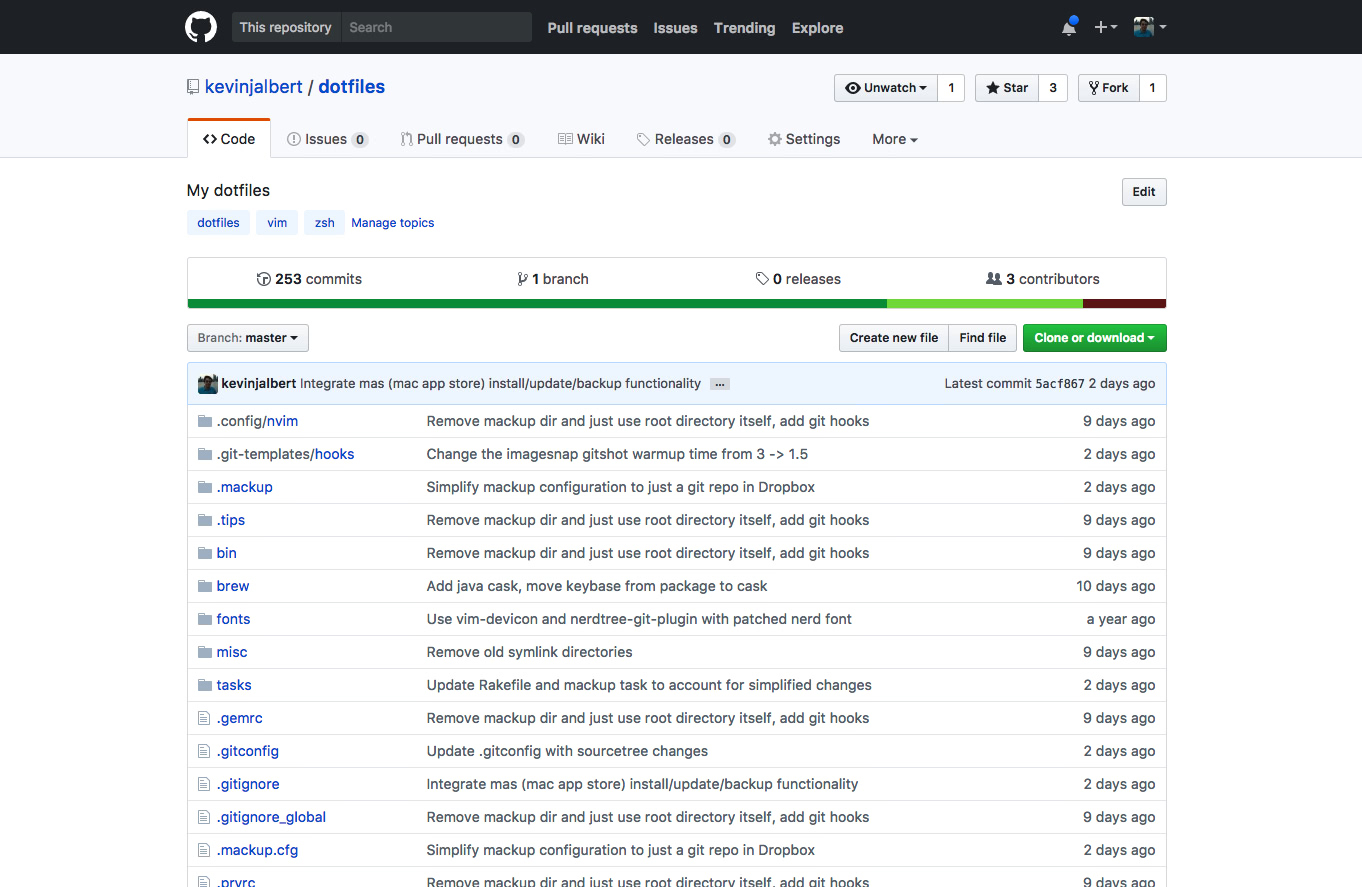The image size is (1362, 887).
Task: Select the vim topic tag
Action: pos(277,223)
